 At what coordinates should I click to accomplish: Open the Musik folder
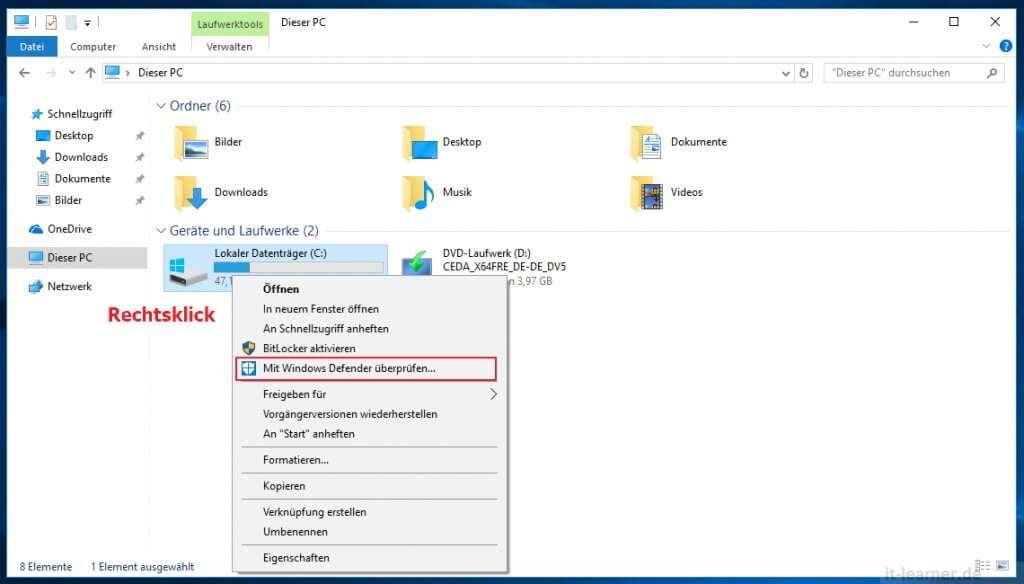(418, 193)
